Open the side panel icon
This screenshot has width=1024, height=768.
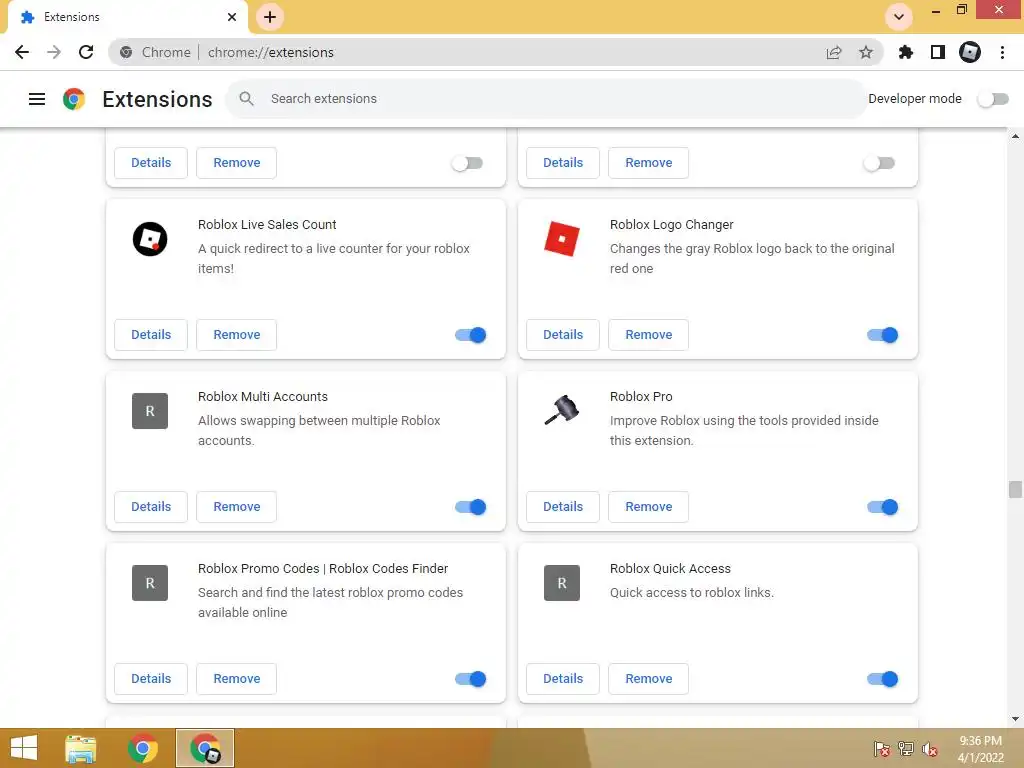coord(938,52)
